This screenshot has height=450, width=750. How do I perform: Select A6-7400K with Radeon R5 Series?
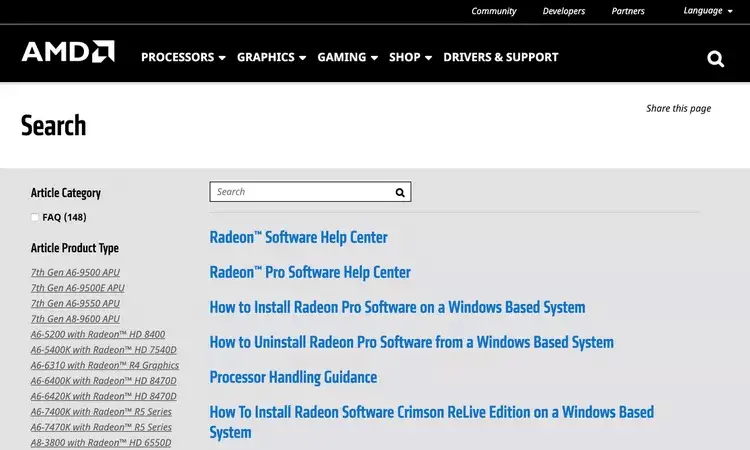click(x=101, y=412)
